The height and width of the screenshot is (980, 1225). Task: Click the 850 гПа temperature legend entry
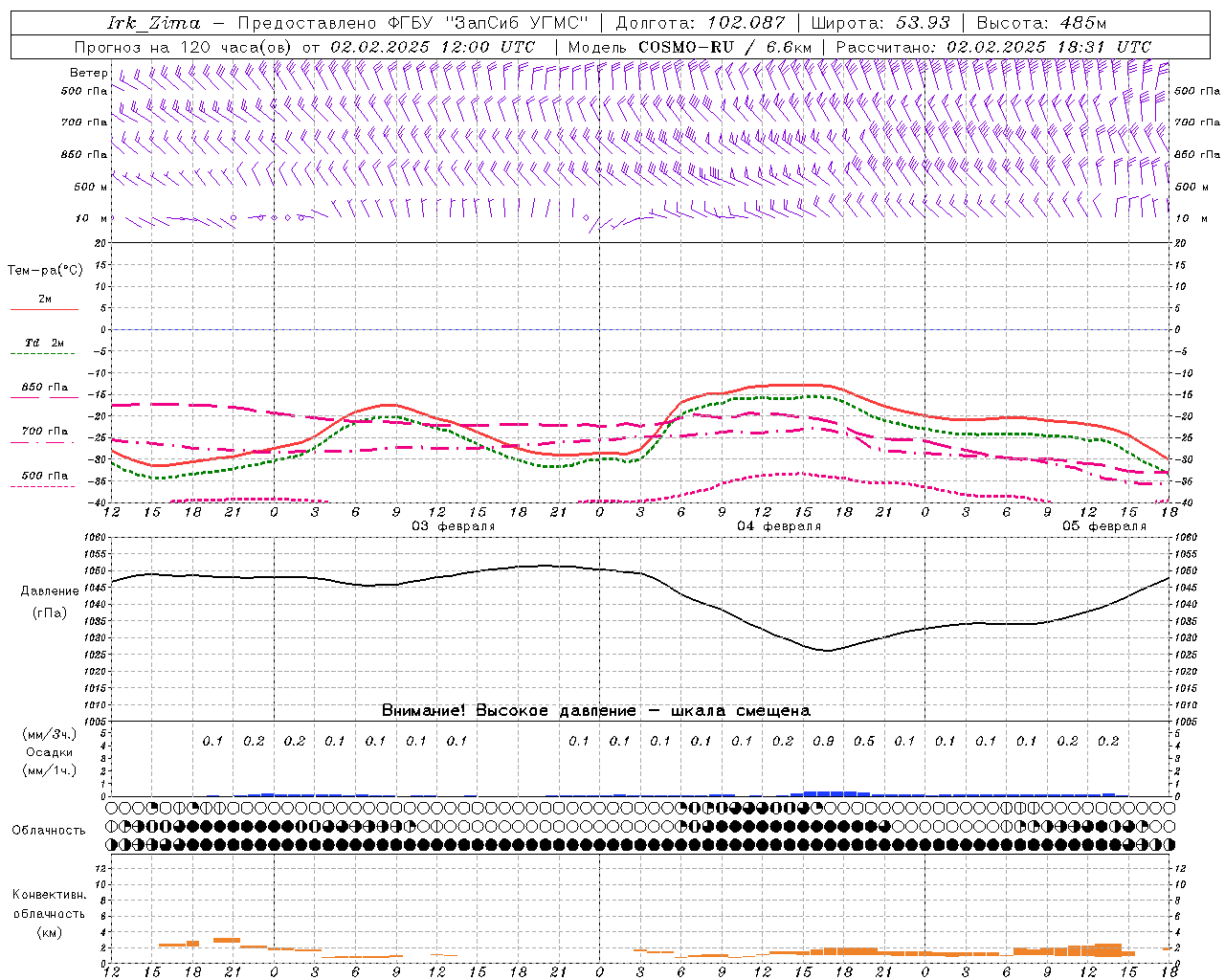[45, 388]
